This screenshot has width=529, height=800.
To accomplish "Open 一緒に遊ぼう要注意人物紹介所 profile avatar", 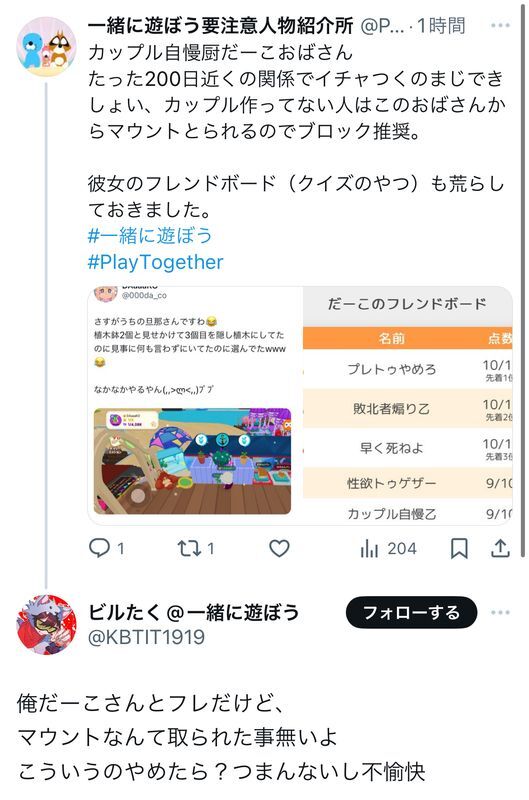I will pos(46,47).
